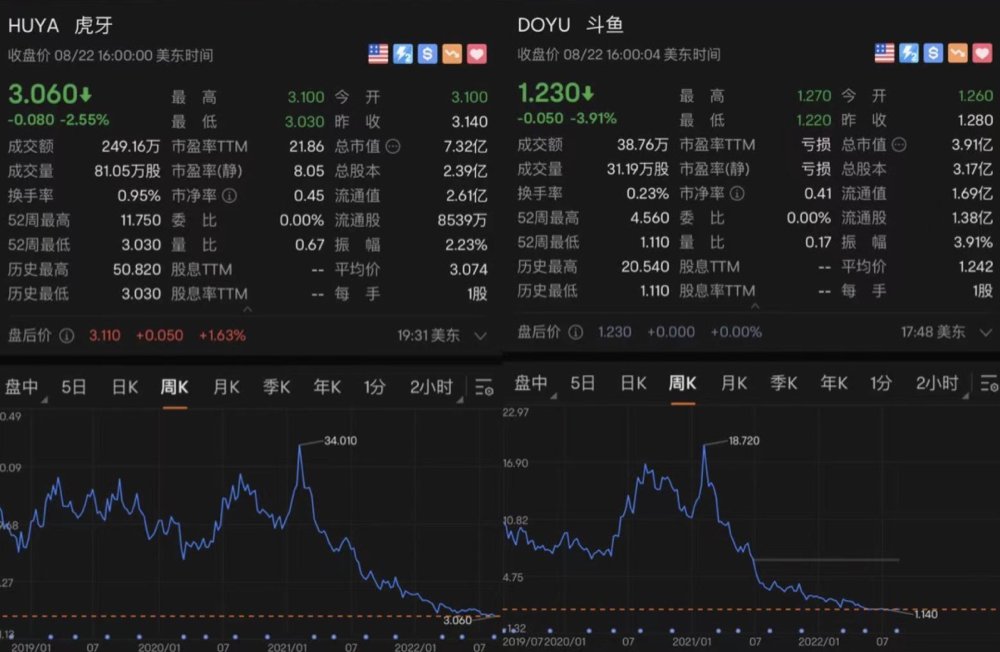
Task: Click DOYU chart peak label 18.720
Action: 744,441
